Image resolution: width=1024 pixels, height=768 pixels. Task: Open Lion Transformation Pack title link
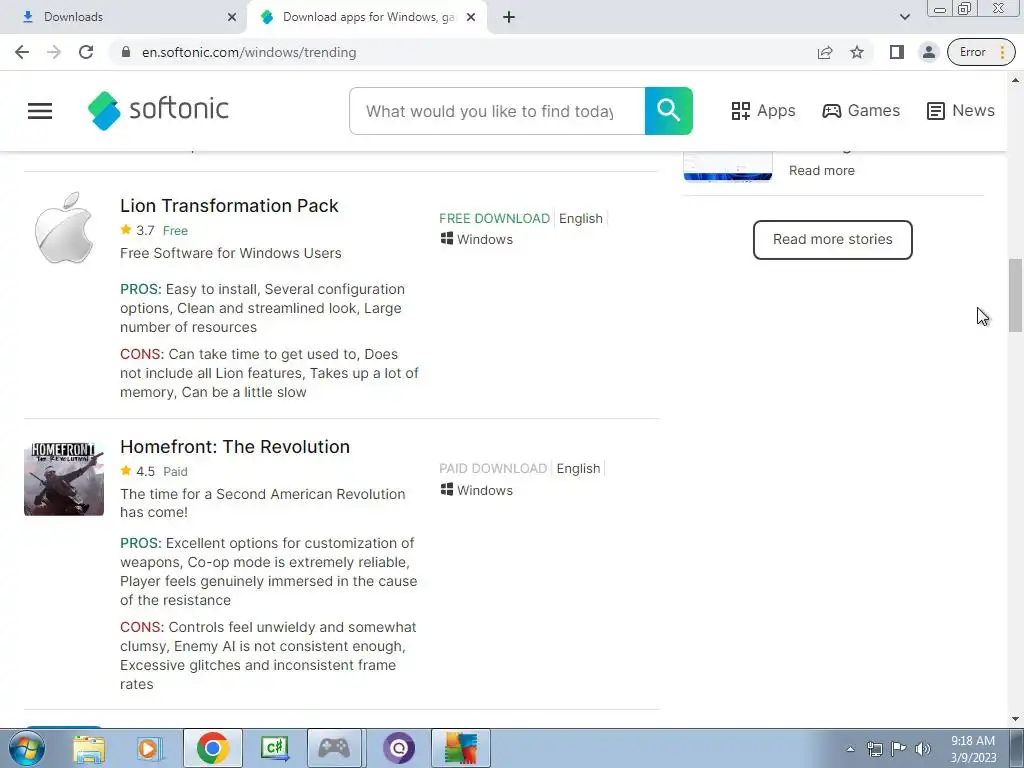(x=229, y=206)
